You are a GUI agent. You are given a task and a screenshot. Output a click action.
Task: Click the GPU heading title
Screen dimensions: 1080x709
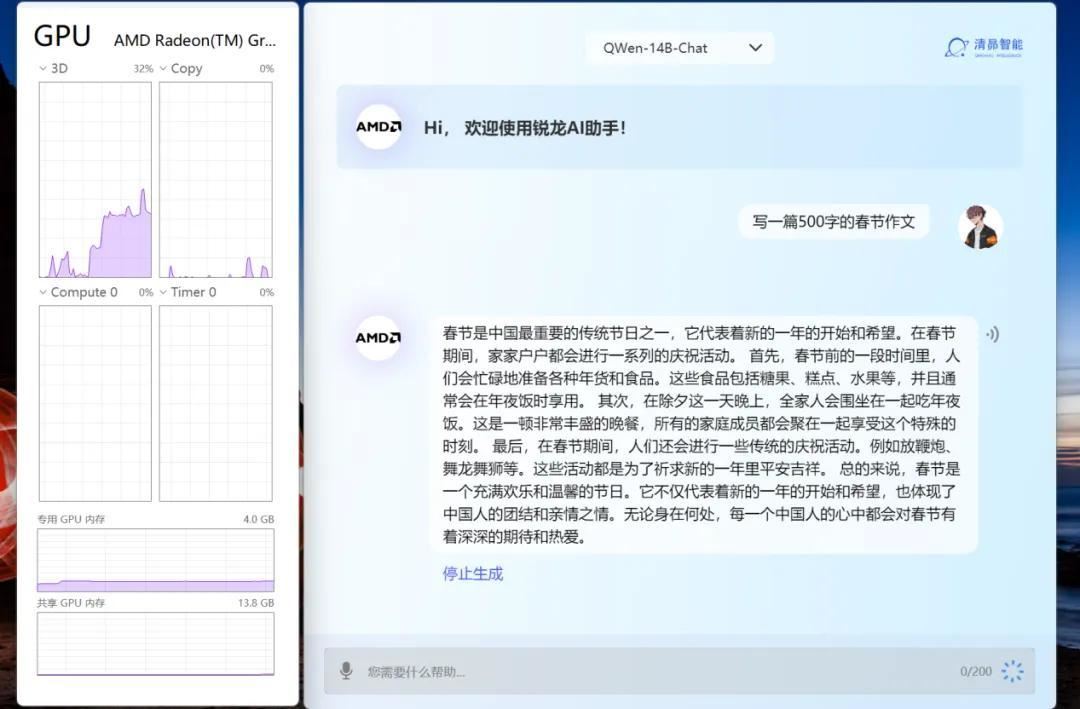click(62, 36)
